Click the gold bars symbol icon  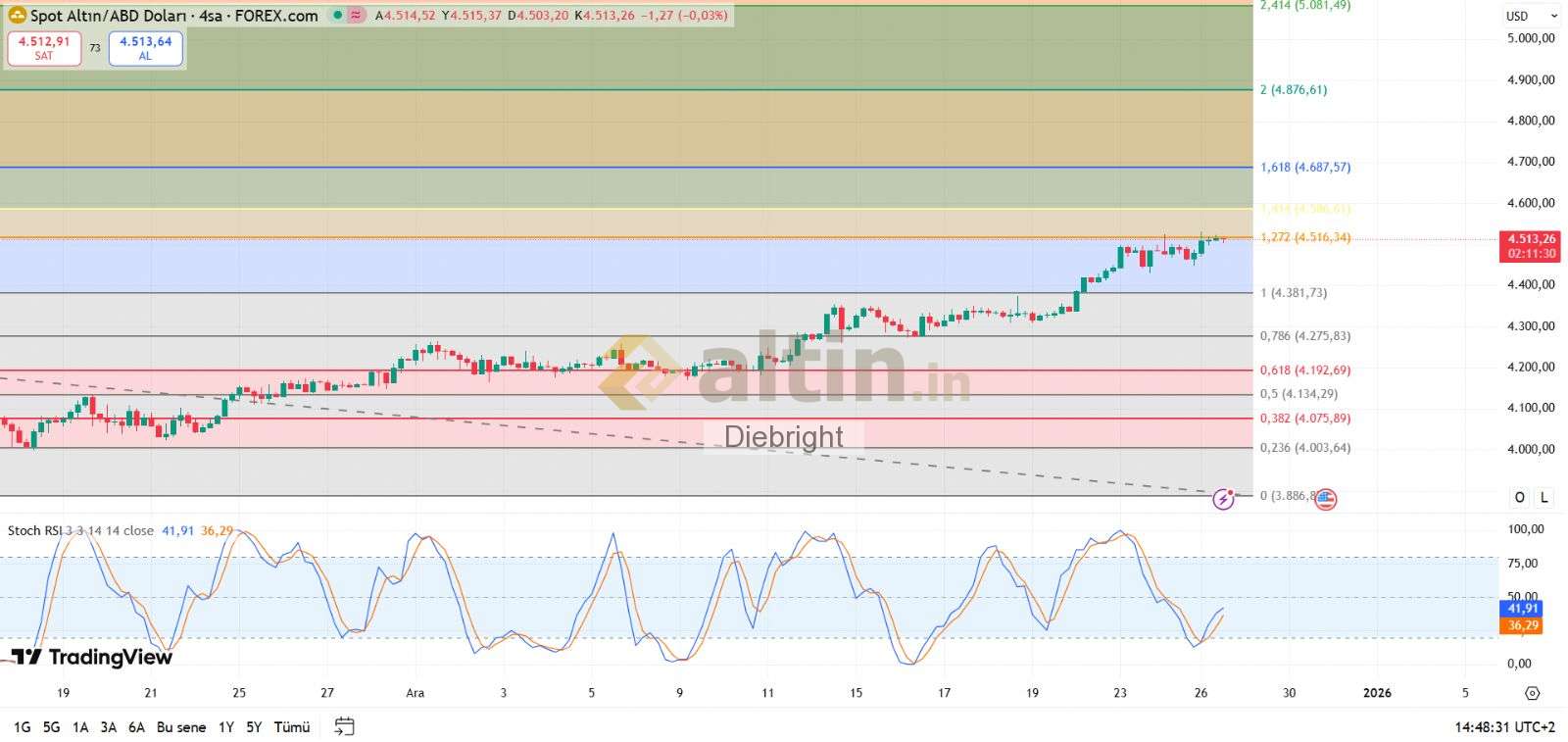click(x=17, y=16)
